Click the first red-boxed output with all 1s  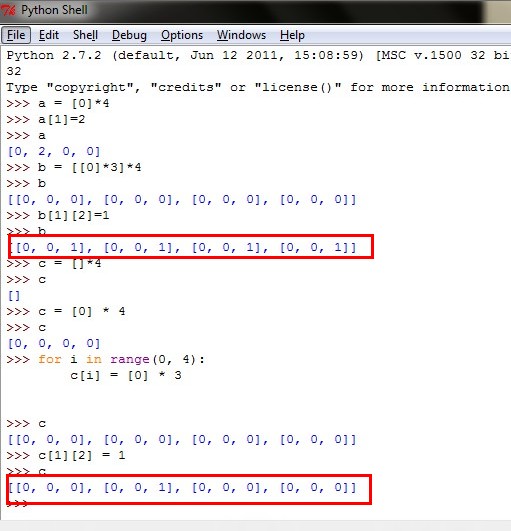click(x=182, y=248)
